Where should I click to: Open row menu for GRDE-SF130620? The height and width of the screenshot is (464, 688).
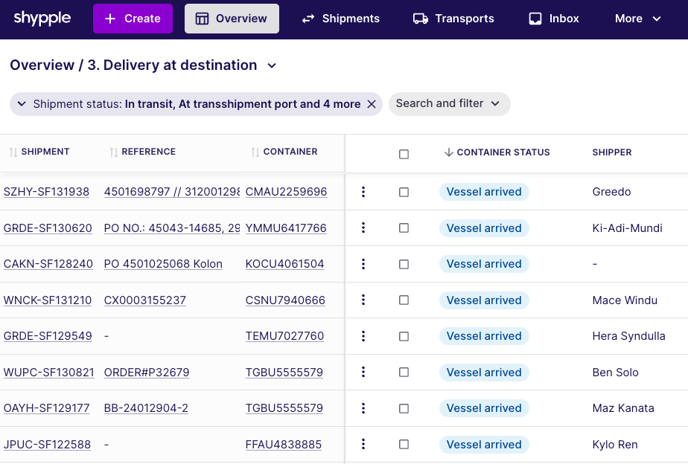(x=363, y=228)
